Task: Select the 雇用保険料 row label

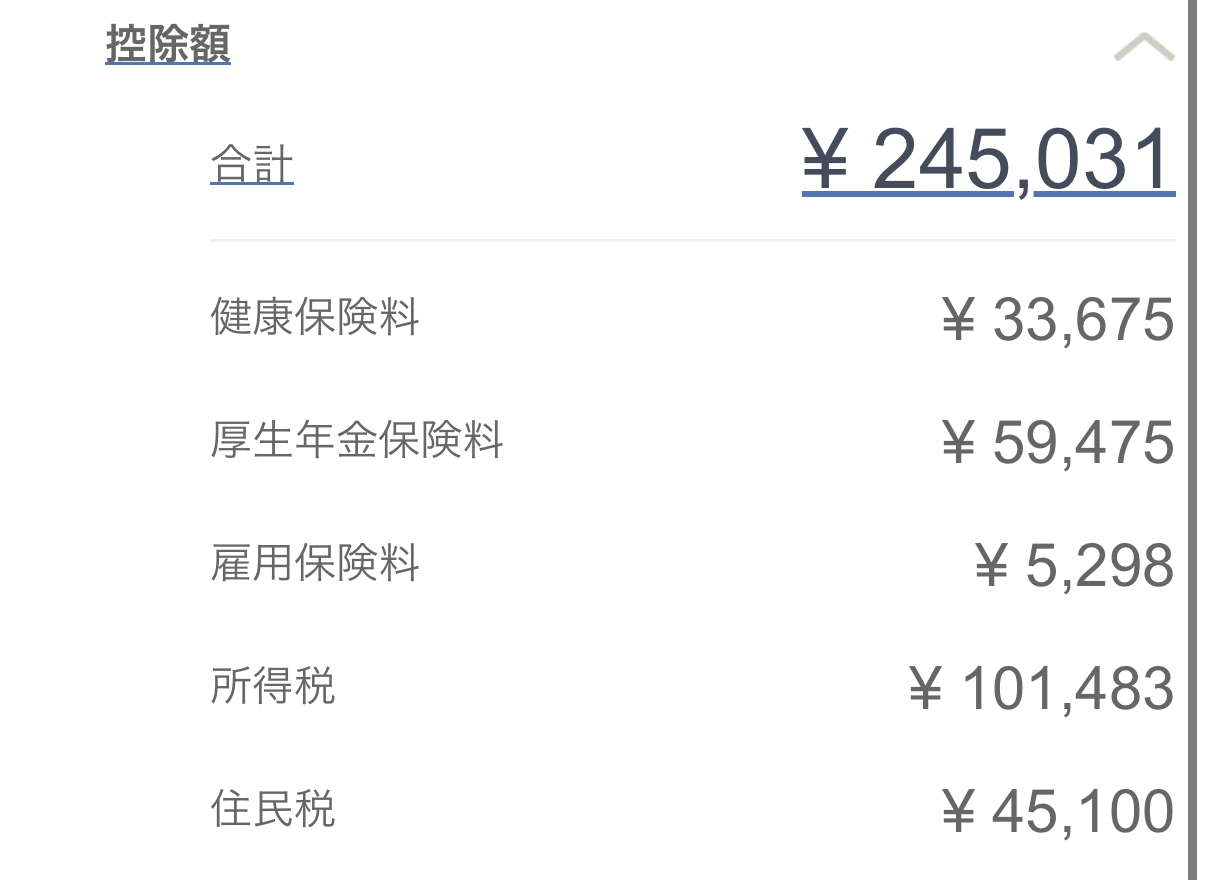Action: (315, 563)
